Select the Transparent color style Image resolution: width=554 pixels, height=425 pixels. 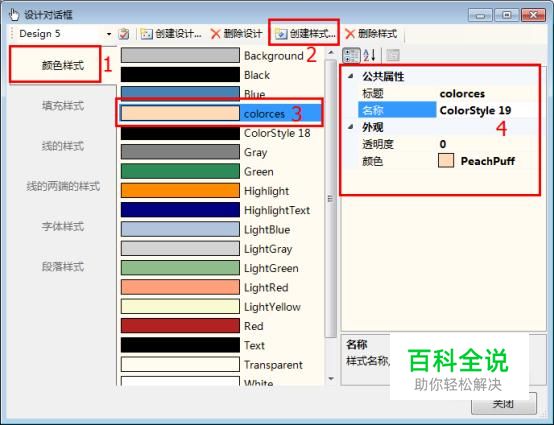221,365
